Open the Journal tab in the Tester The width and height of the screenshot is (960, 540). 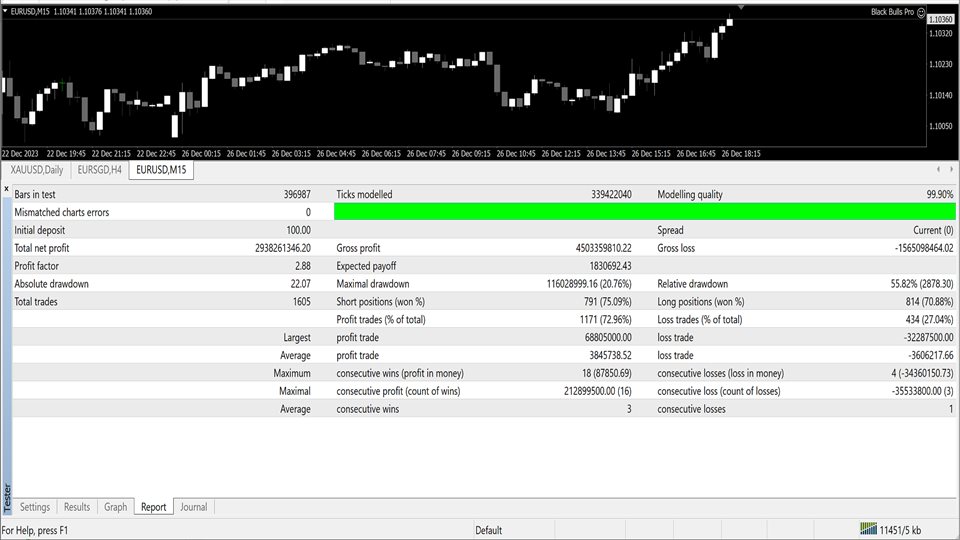tap(193, 507)
